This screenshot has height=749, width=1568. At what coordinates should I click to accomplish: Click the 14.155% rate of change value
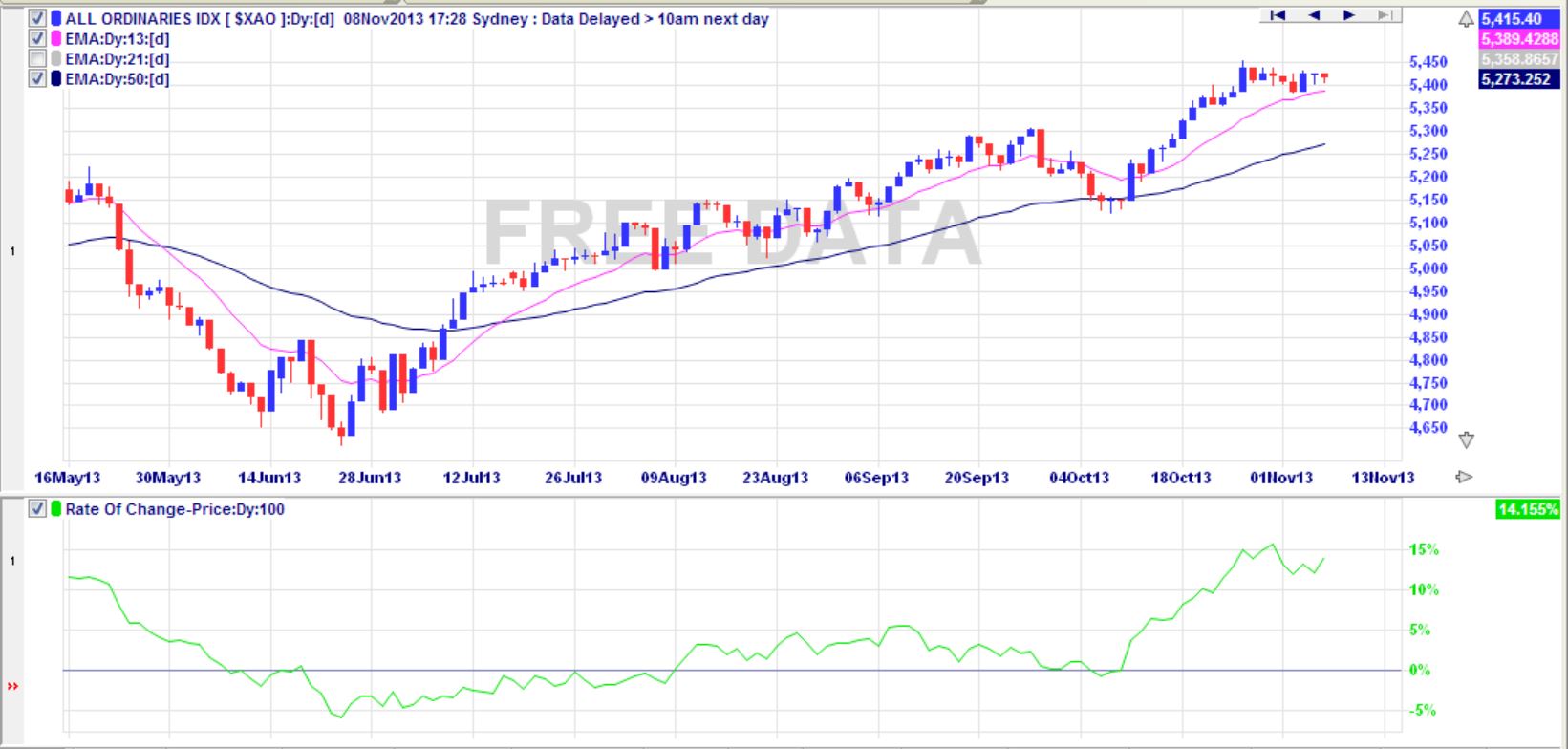pyautogui.click(x=1527, y=510)
